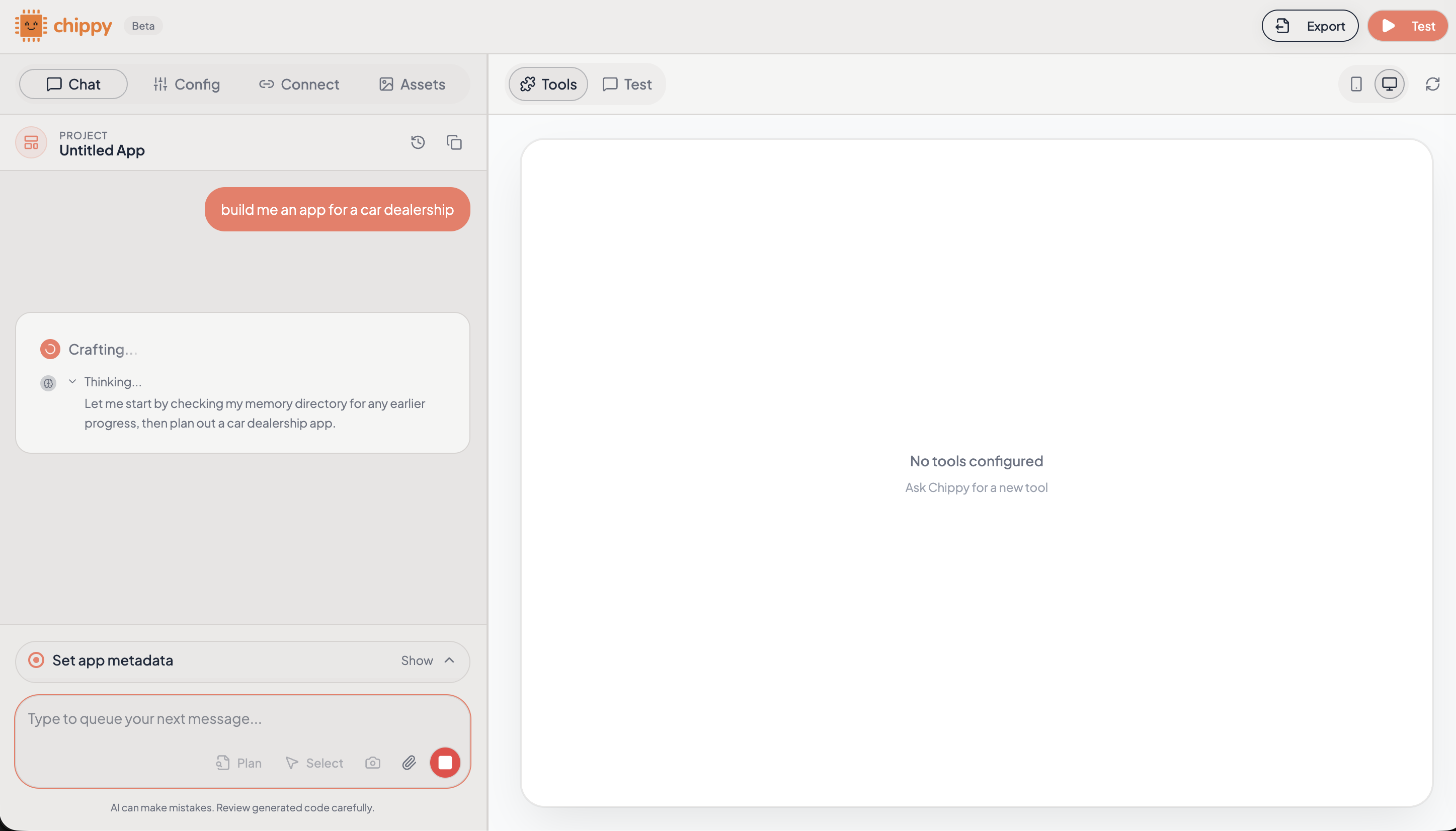1456x831 pixels.
Task: Refresh the preview panel
Action: tap(1432, 84)
